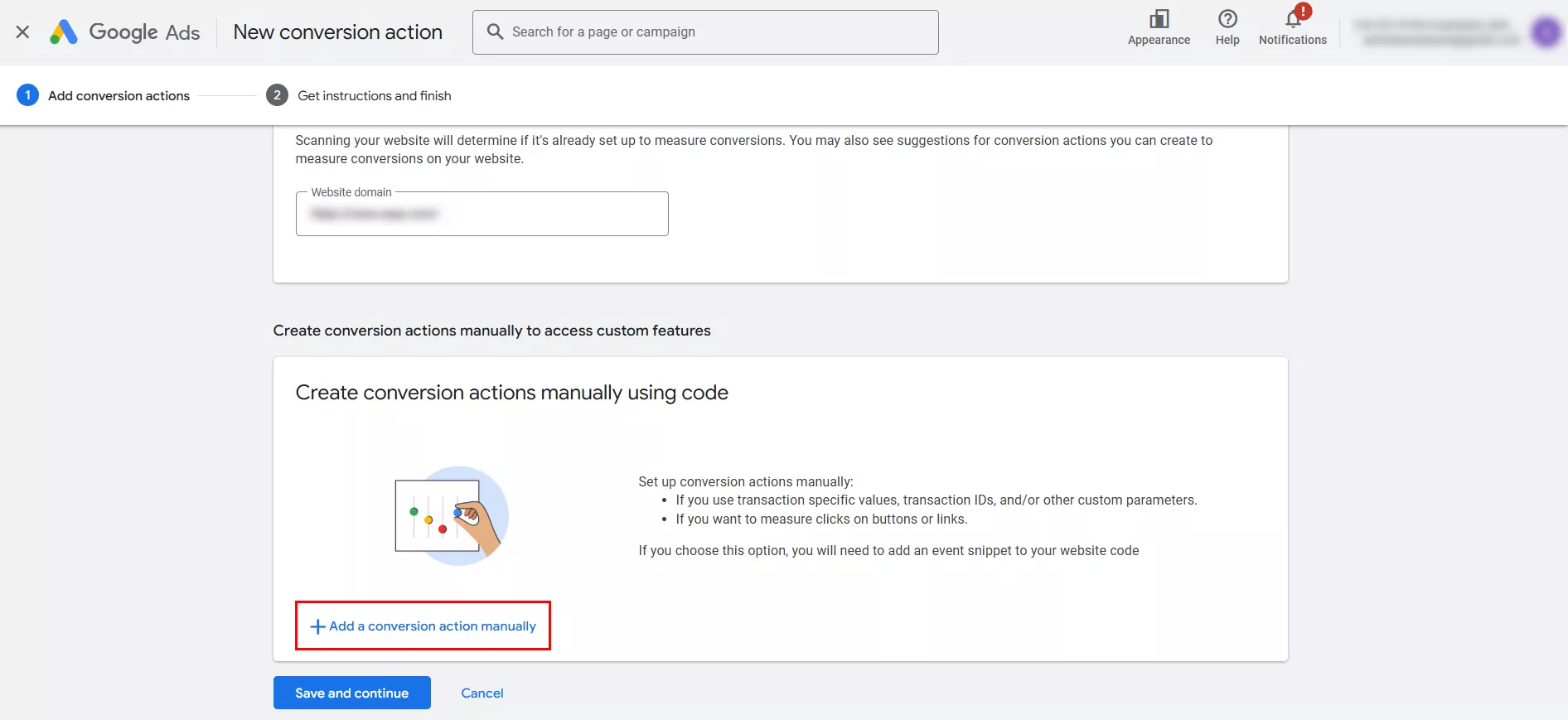
Task: Close the New conversion action page
Action: 22,32
